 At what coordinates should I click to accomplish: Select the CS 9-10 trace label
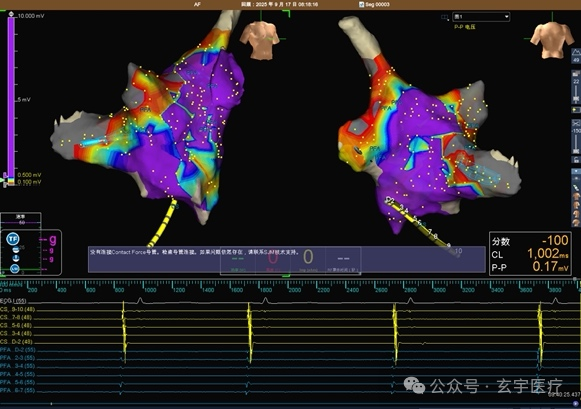tap(16, 309)
